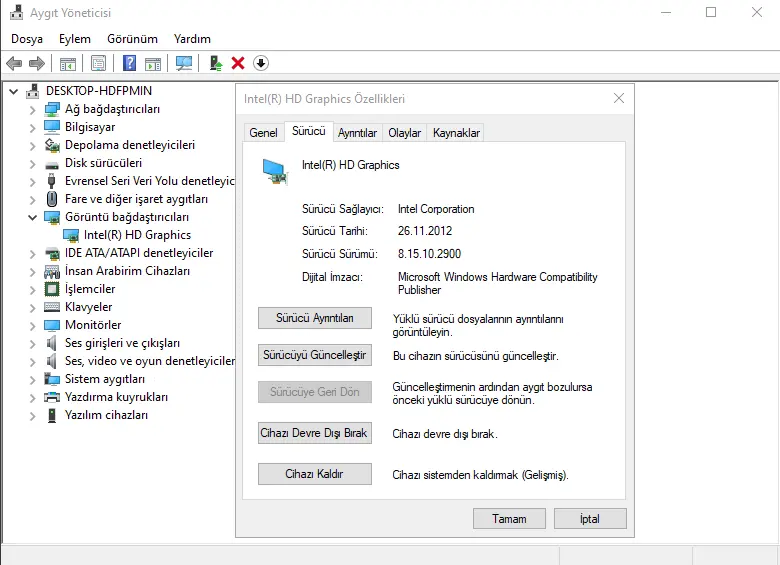Click the Back arrow in toolbar

[14, 63]
